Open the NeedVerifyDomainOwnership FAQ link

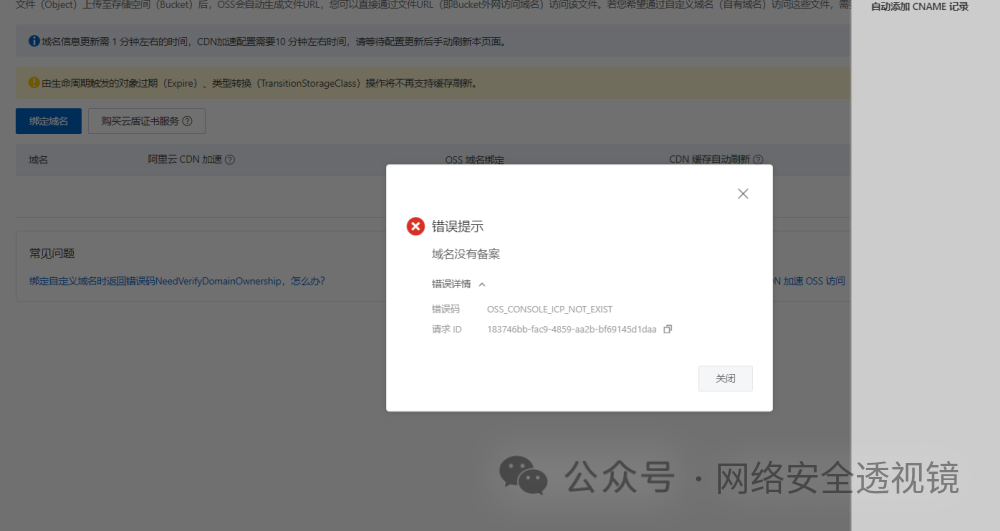pos(177,281)
